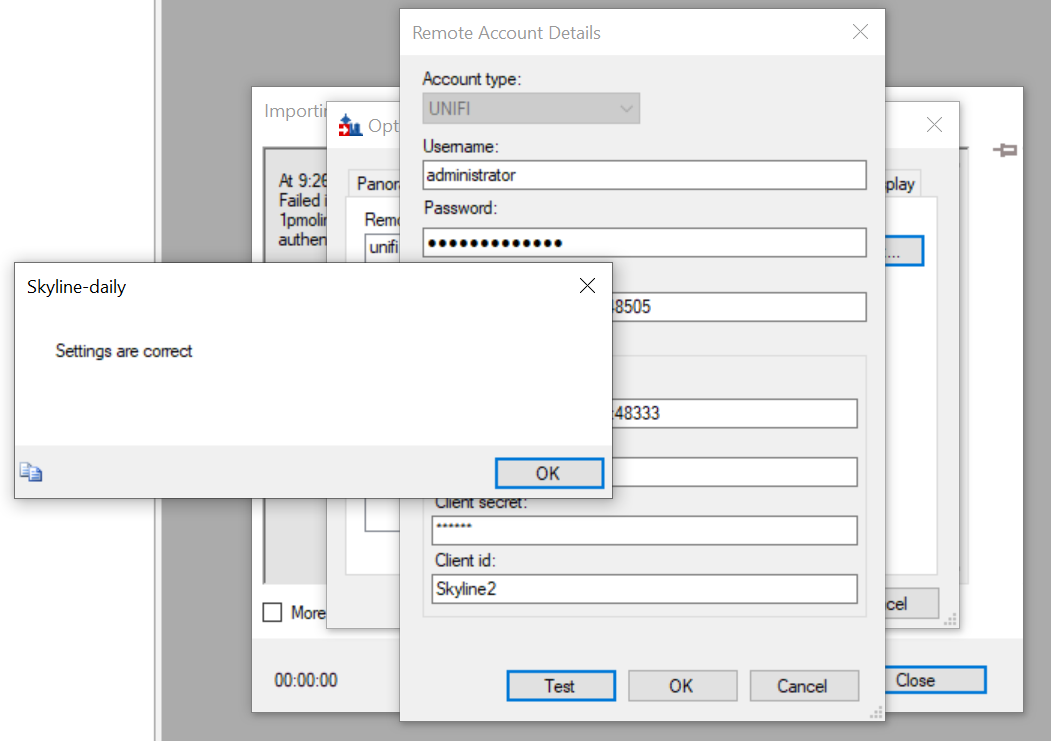
Task: Click the pin icon beside the Importing window
Action: (x=1004, y=150)
